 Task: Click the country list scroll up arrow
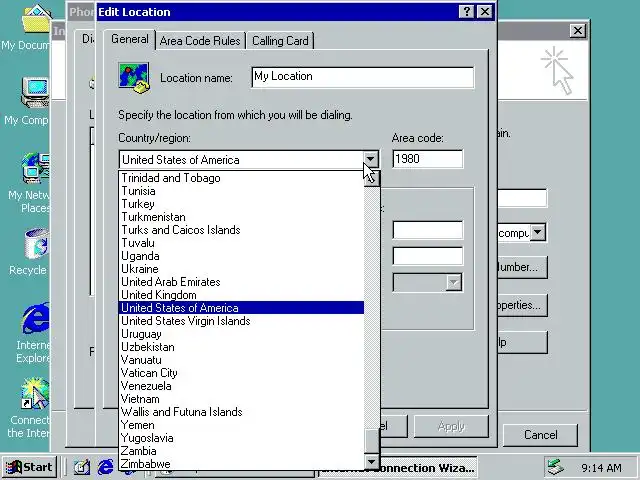[x=372, y=178]
